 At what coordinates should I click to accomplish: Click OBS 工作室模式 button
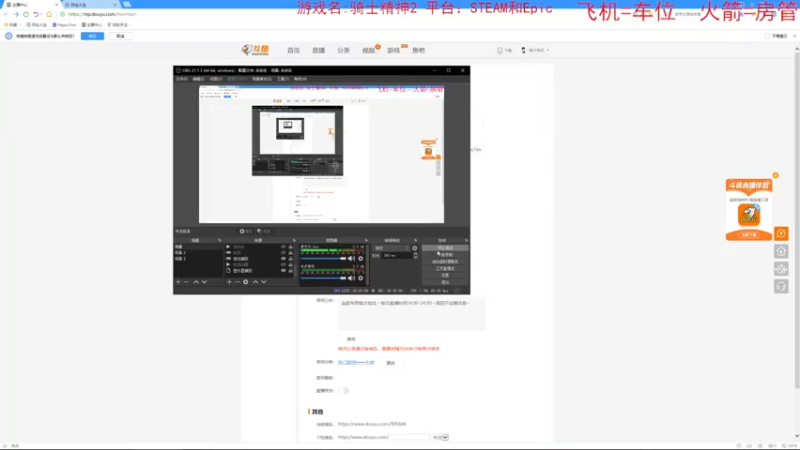[x=445, y=268]
